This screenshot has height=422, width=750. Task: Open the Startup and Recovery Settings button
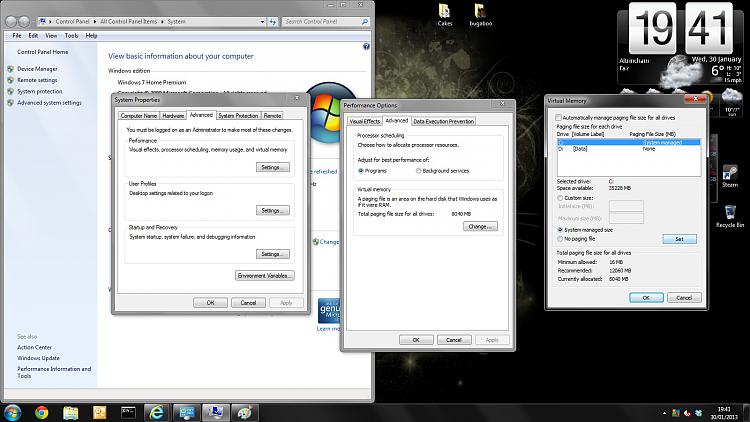[273, 254]
